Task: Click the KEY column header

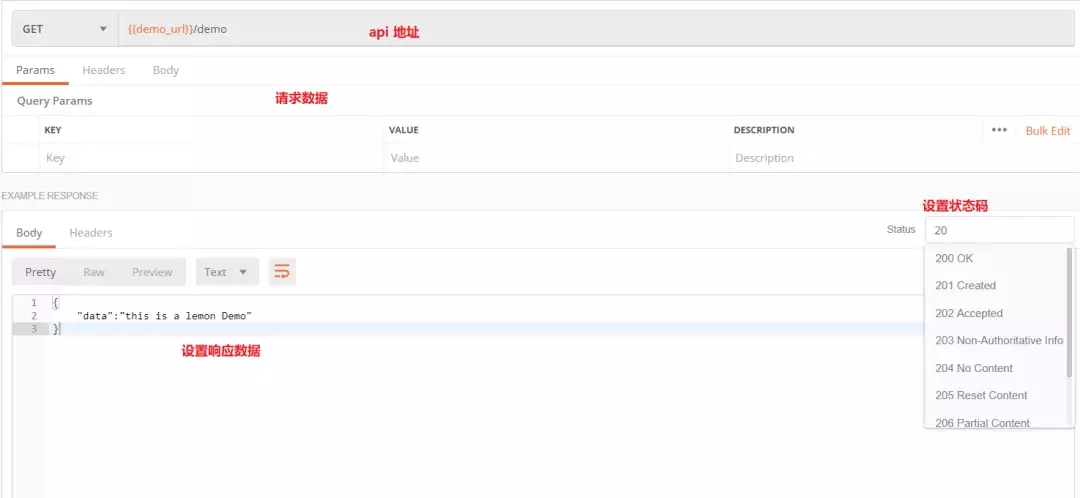Action: coord(53,129)
